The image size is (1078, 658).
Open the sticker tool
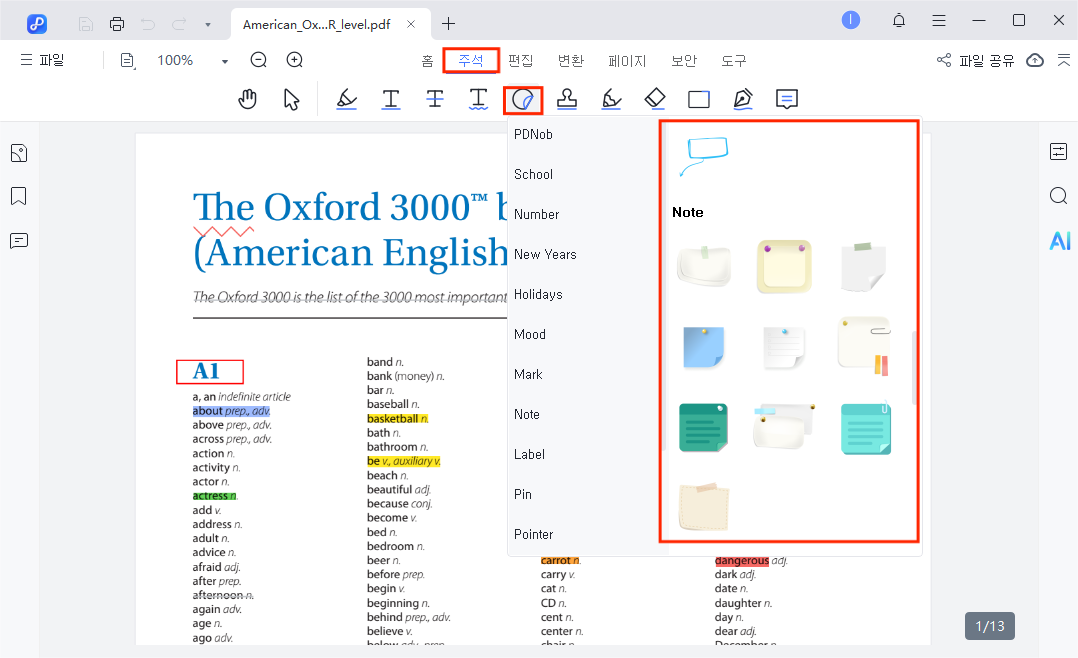tap(522, 99)
